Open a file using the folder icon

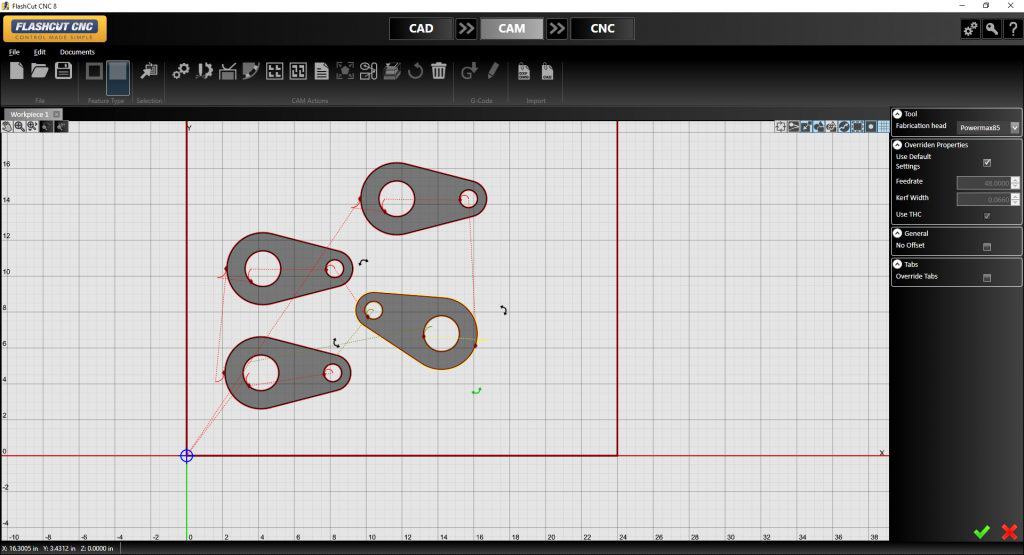[x=40, y=70]
